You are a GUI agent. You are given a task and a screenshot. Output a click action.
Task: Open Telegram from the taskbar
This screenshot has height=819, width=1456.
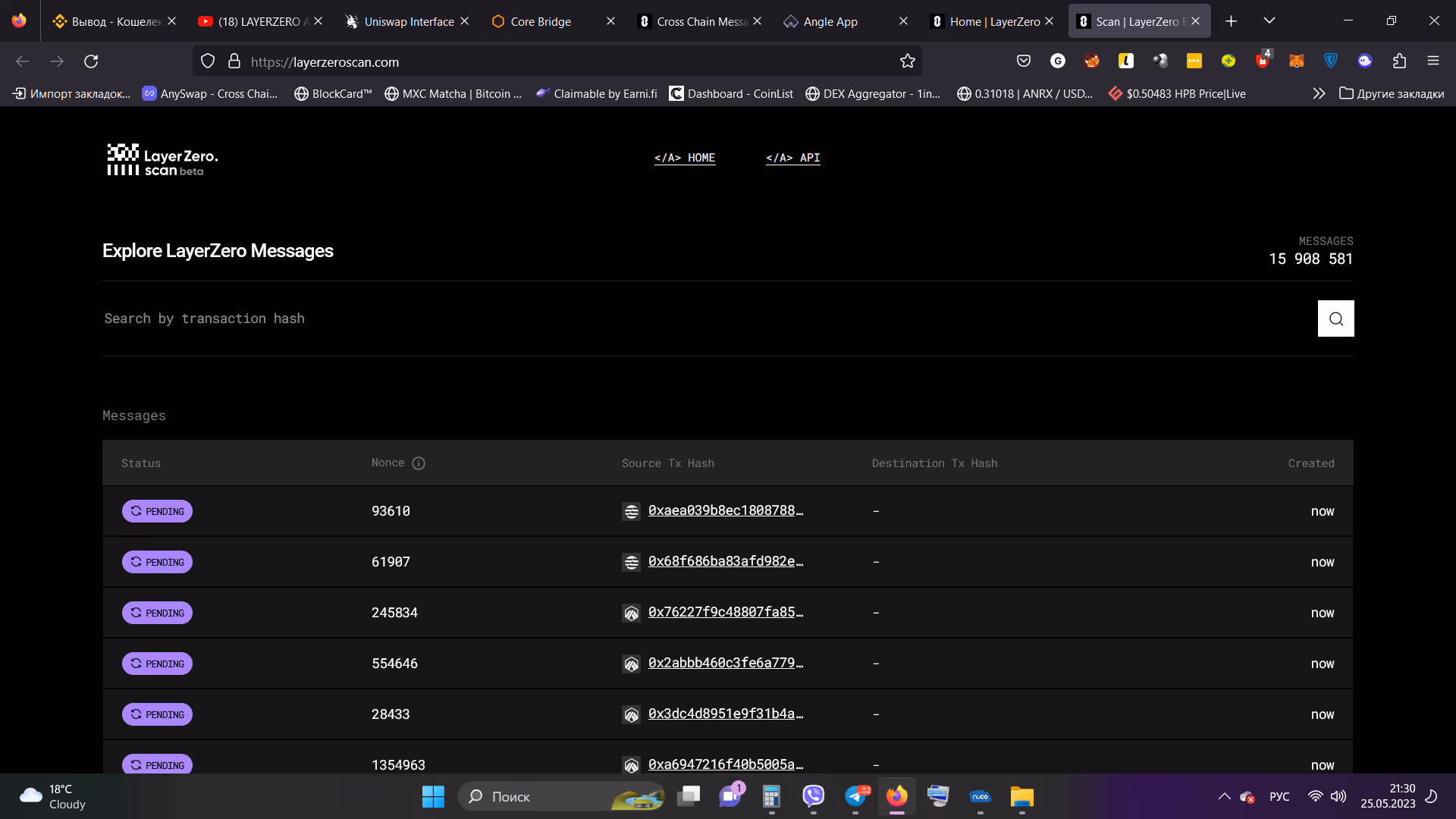pos(855,796)
